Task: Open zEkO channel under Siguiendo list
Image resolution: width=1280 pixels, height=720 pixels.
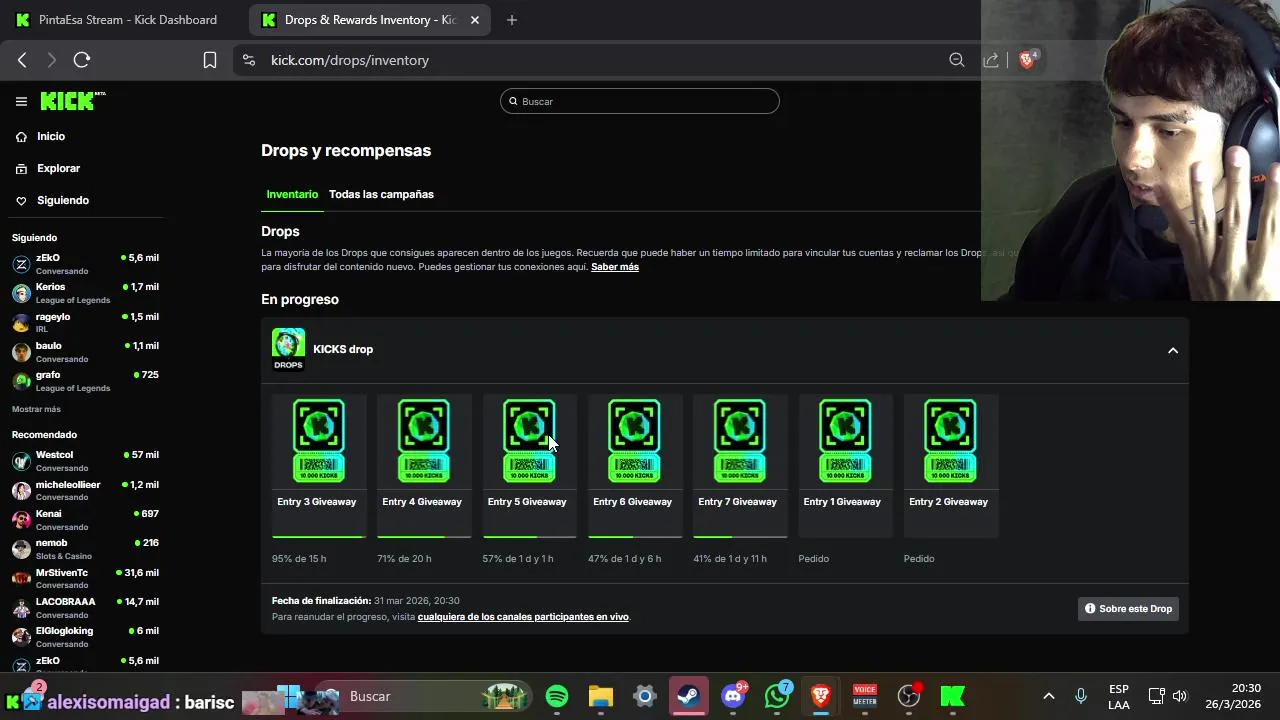Action: (85, 264)
